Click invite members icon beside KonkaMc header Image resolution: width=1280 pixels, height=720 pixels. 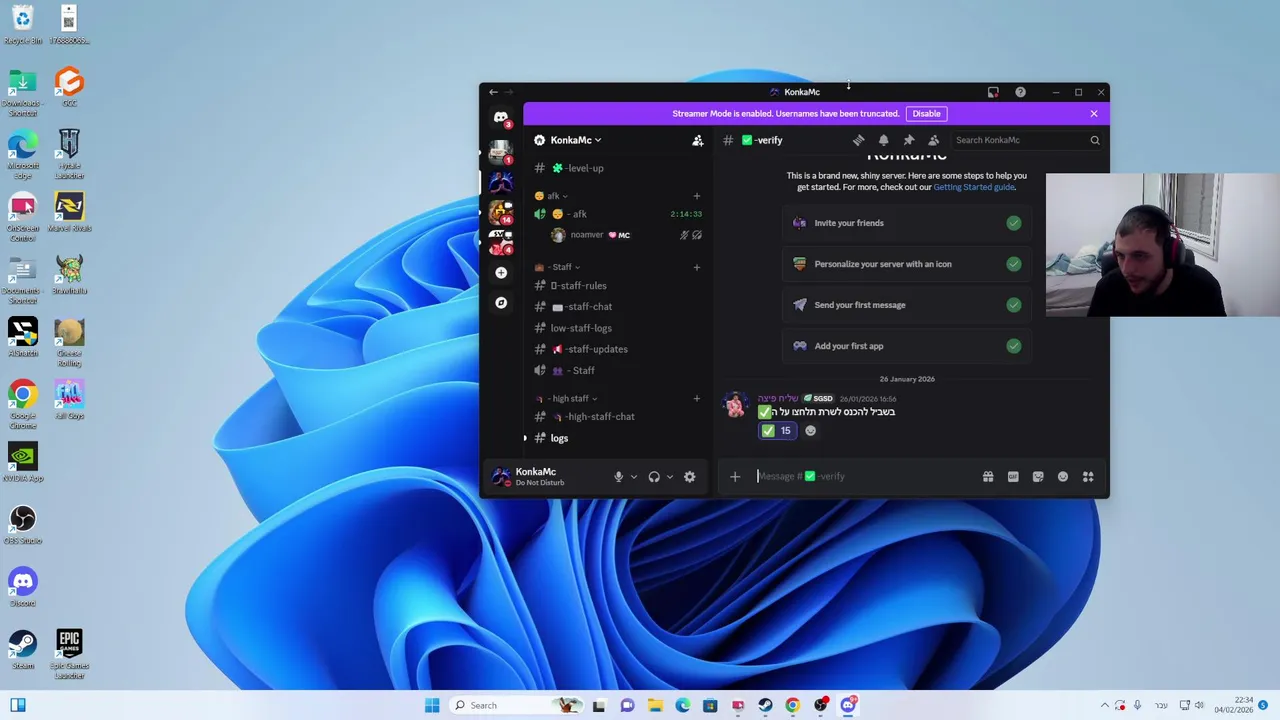click(697, 140)
